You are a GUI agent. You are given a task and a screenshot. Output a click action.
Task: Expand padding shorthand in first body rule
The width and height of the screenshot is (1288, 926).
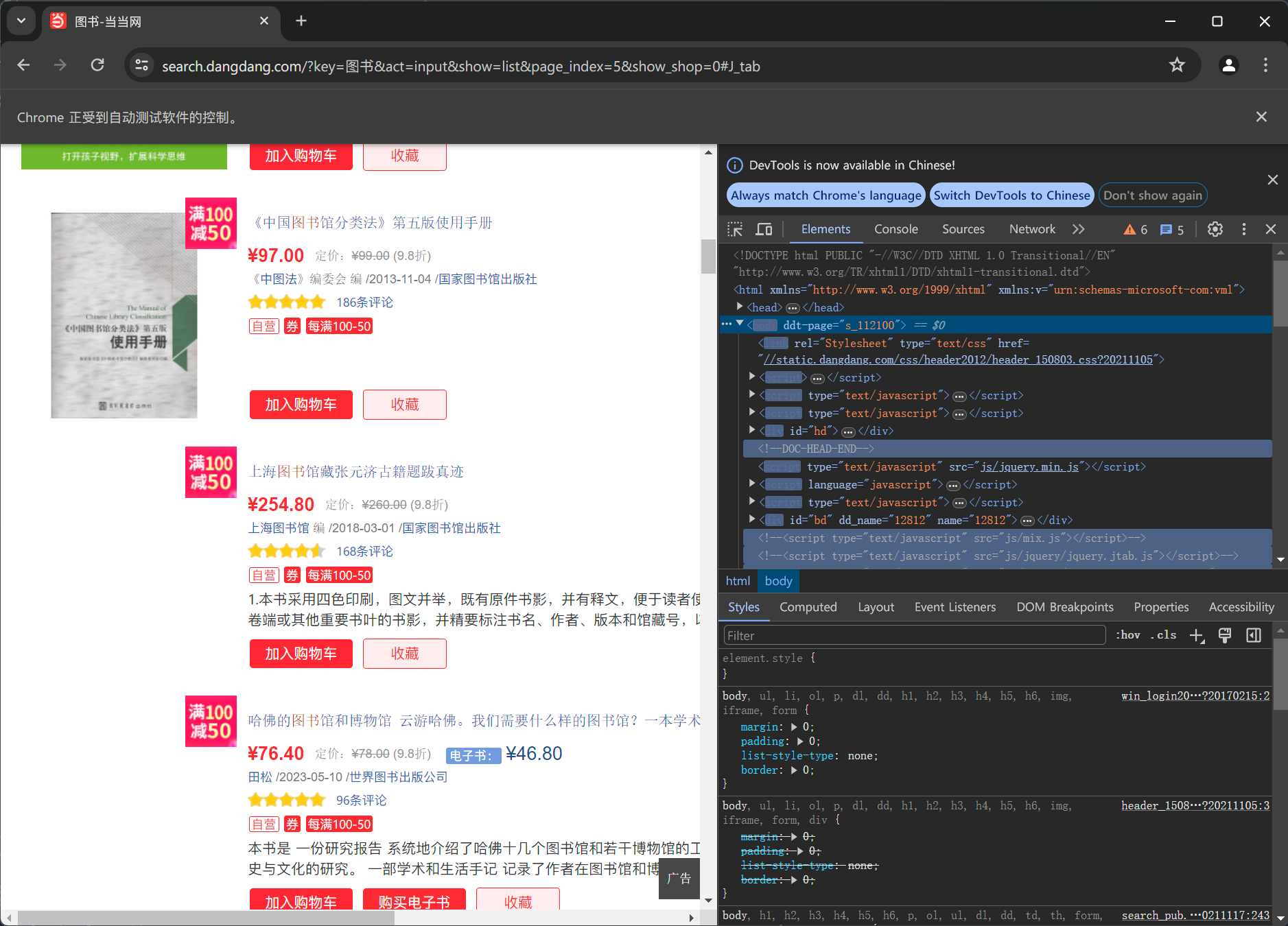pyautogui.click(x=800, y=741)
